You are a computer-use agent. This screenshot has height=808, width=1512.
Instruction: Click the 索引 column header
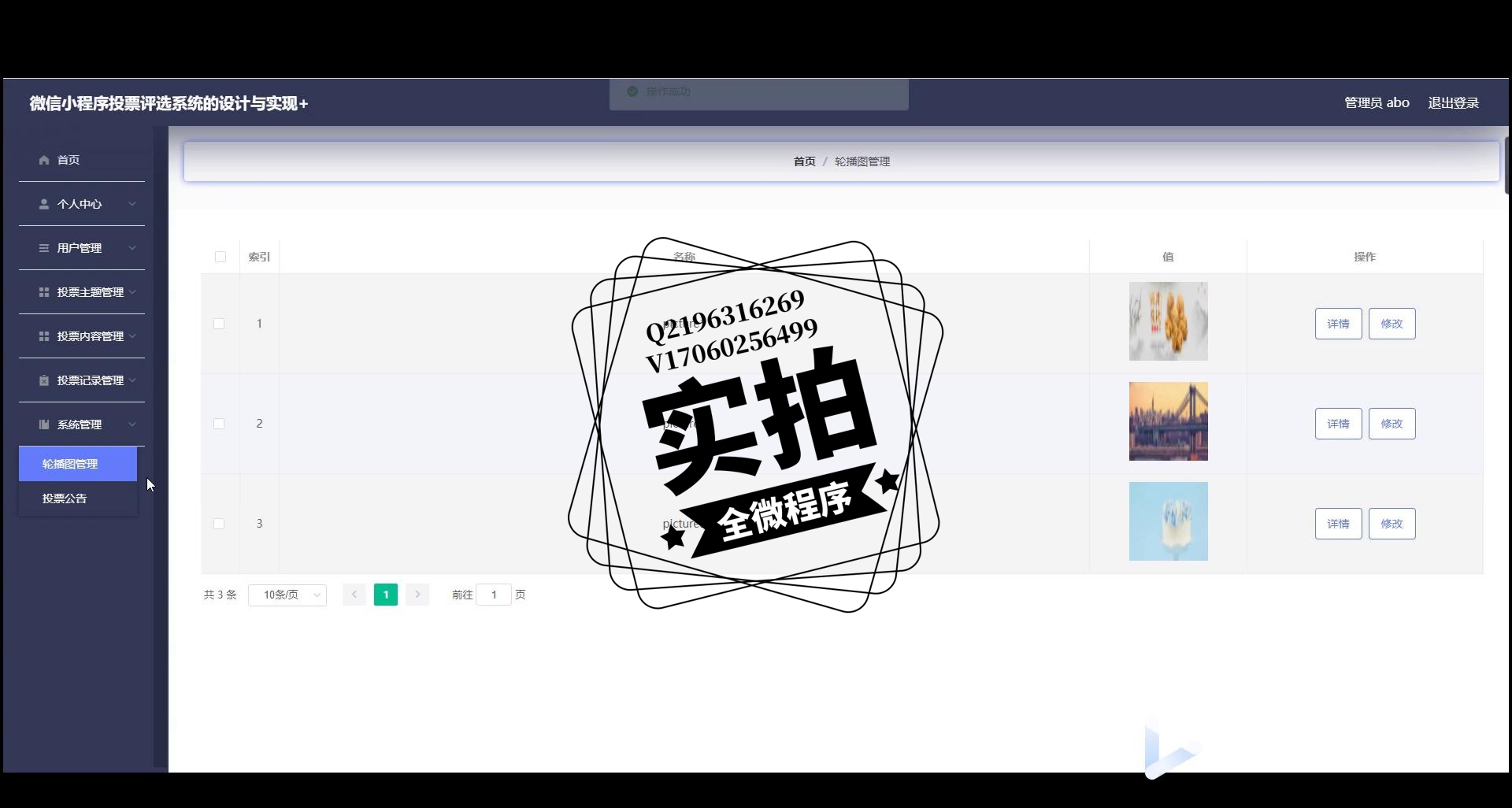[259, 257]
